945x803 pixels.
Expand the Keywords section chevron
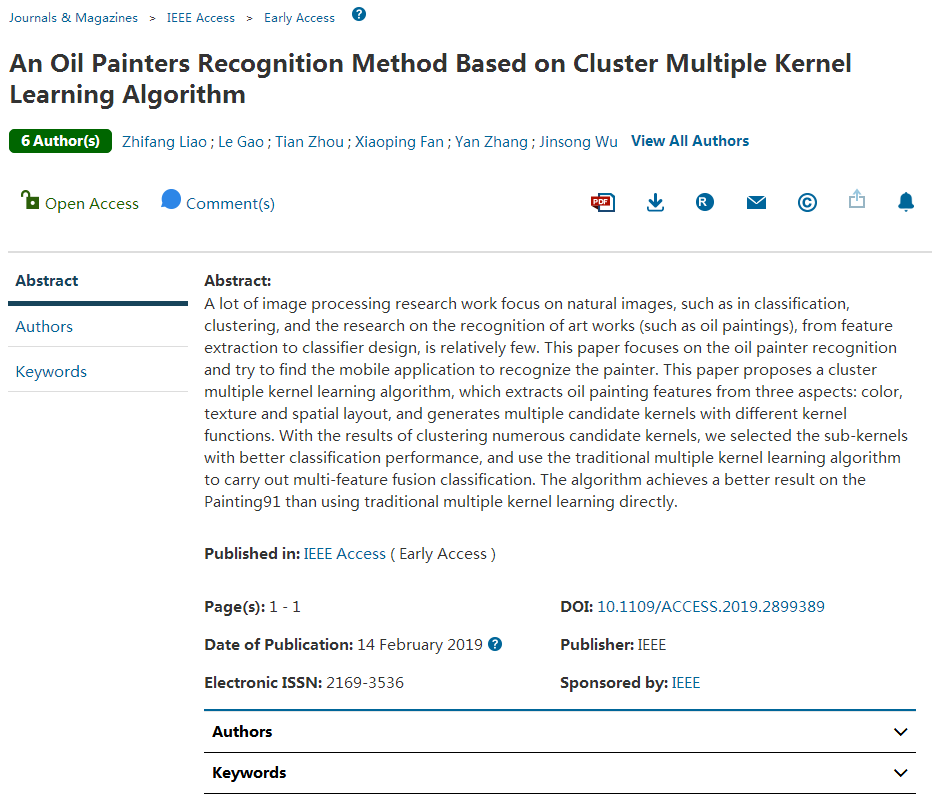pyautogui.click(x=901, y=773)
